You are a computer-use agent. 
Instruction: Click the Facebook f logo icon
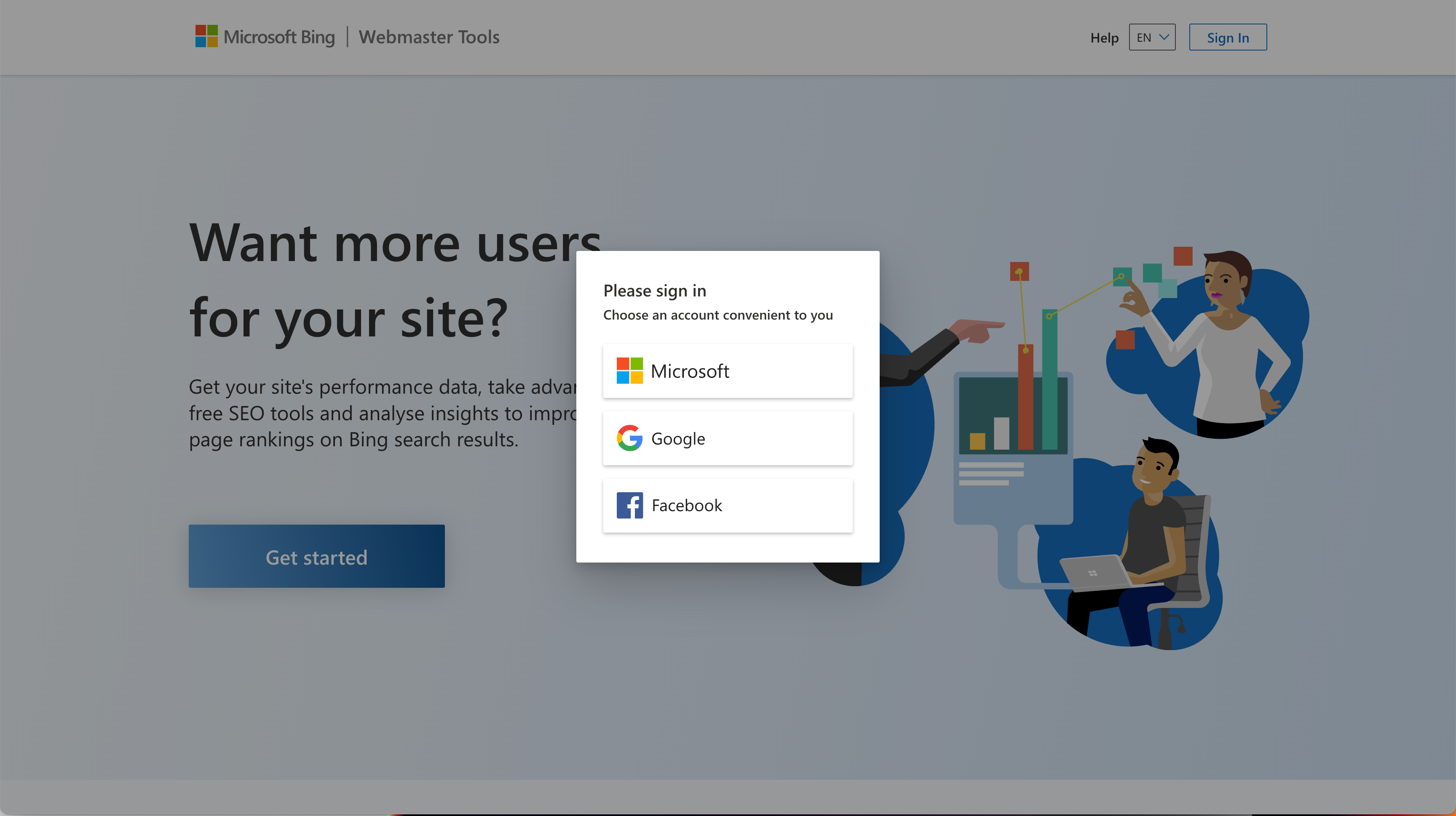(x=629, y=505)
